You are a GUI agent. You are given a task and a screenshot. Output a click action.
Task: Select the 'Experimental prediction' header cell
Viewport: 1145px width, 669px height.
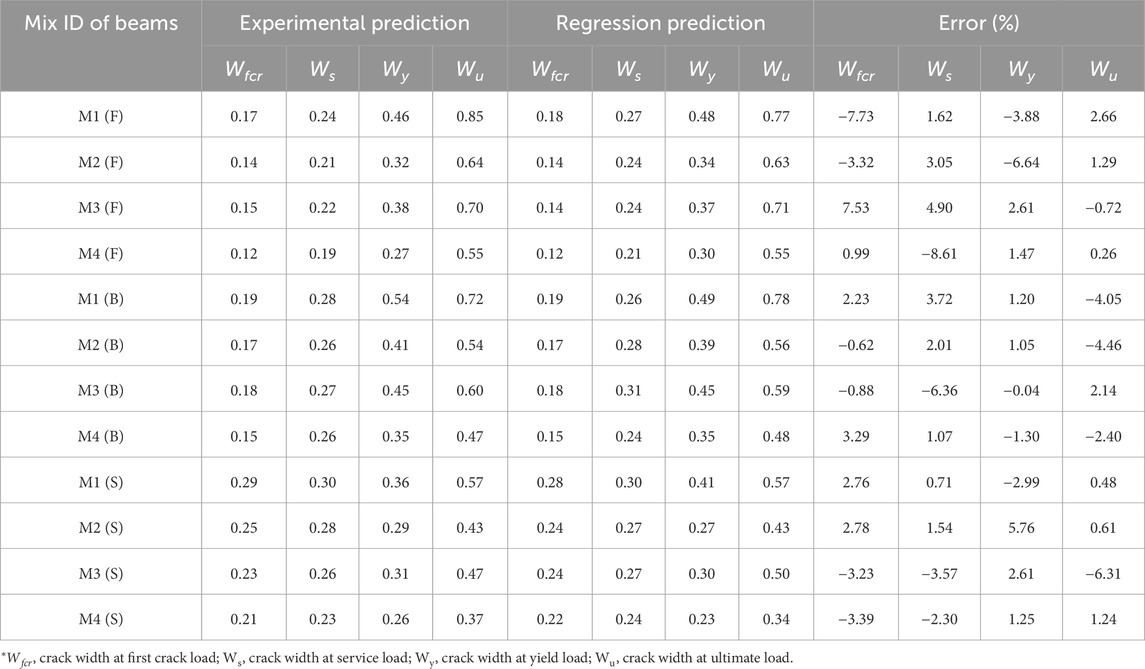point(354,22)
